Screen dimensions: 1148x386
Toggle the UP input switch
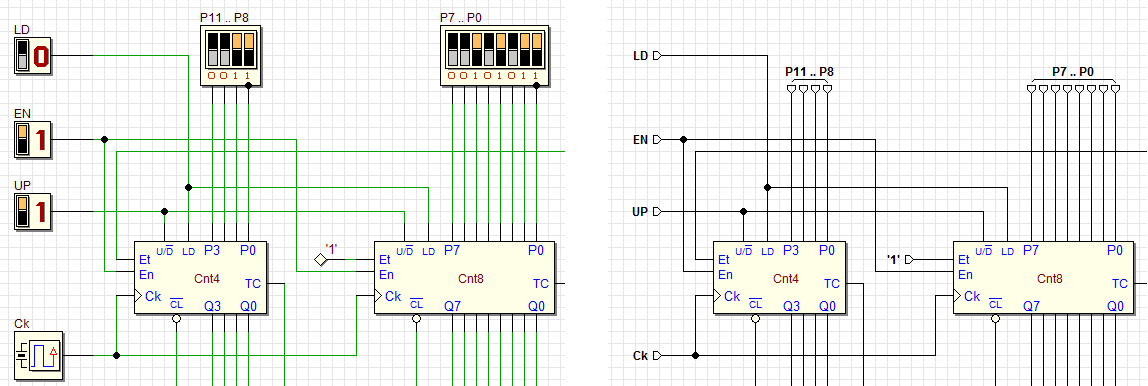point(23,212)
